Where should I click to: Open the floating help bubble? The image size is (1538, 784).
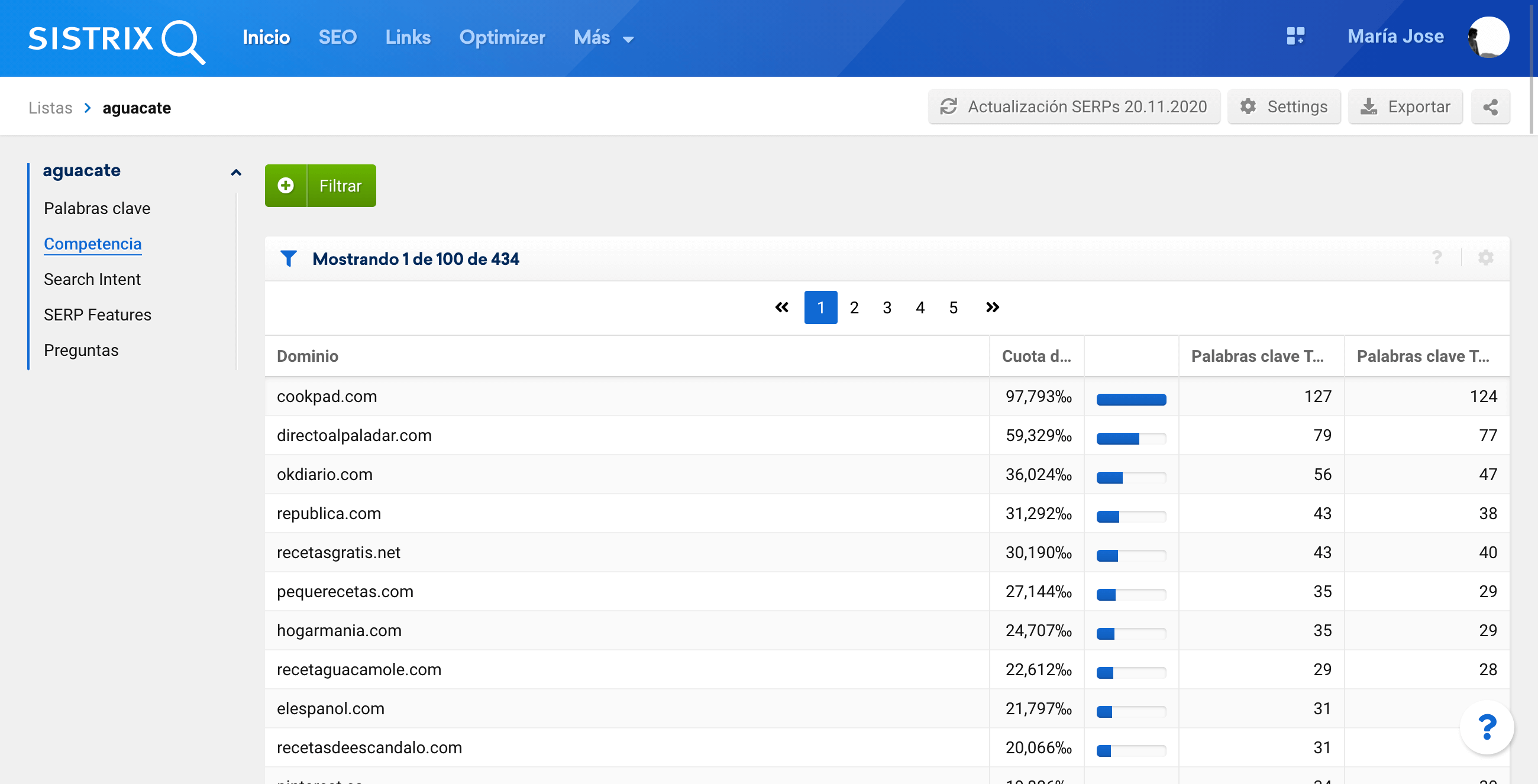tap(1487, 727)
